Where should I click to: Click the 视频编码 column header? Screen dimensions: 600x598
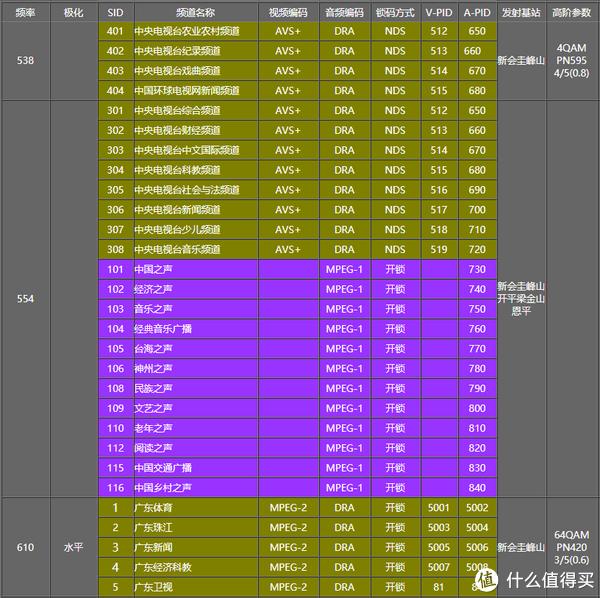288,13
